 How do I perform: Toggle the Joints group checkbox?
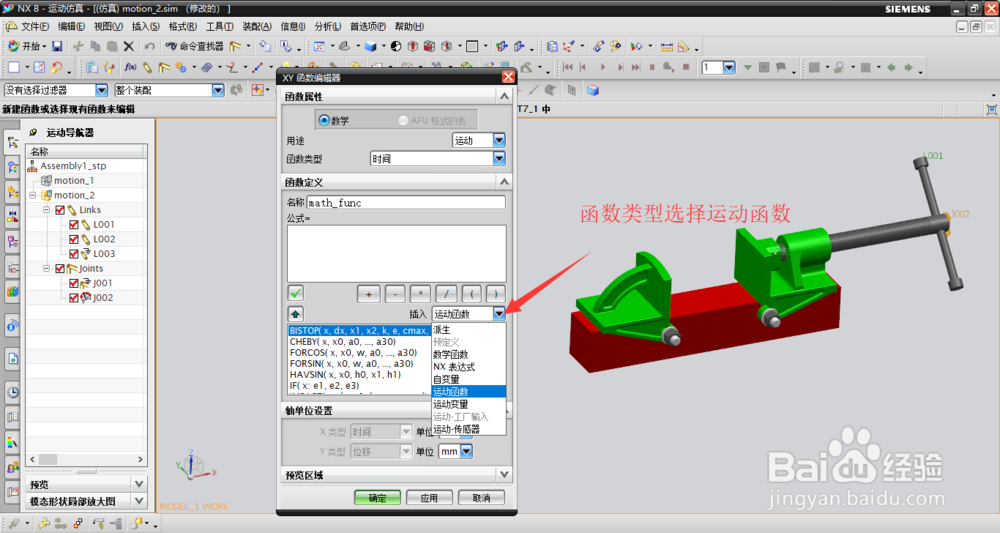point(60,268)
